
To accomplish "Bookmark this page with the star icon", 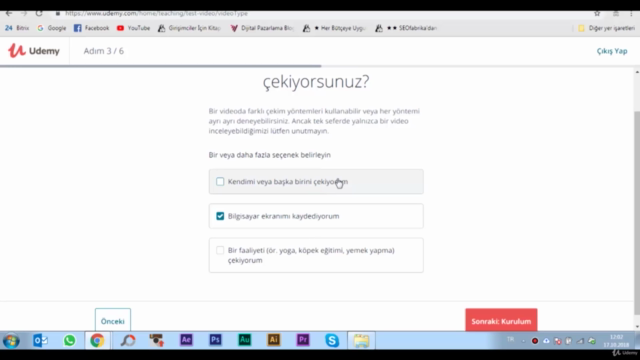I will click(597, 13).
